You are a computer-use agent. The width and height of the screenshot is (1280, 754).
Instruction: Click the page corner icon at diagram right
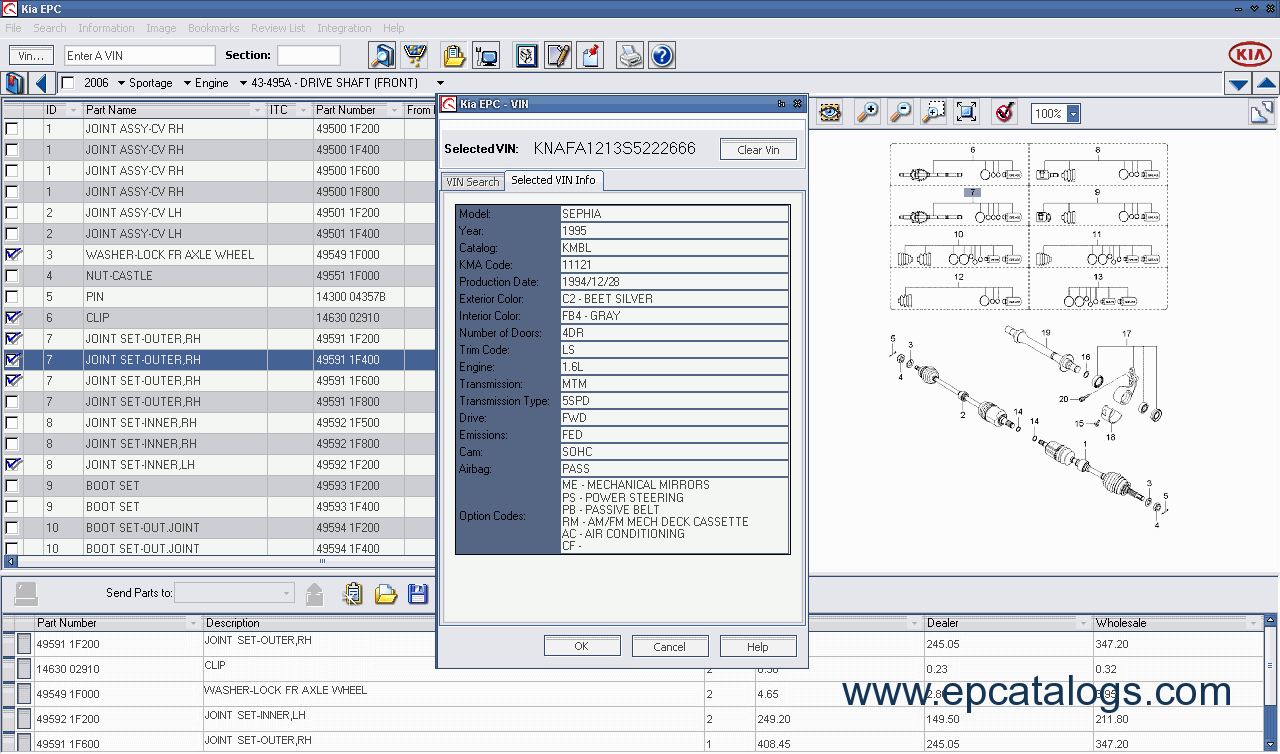(x=1262, y=113)
